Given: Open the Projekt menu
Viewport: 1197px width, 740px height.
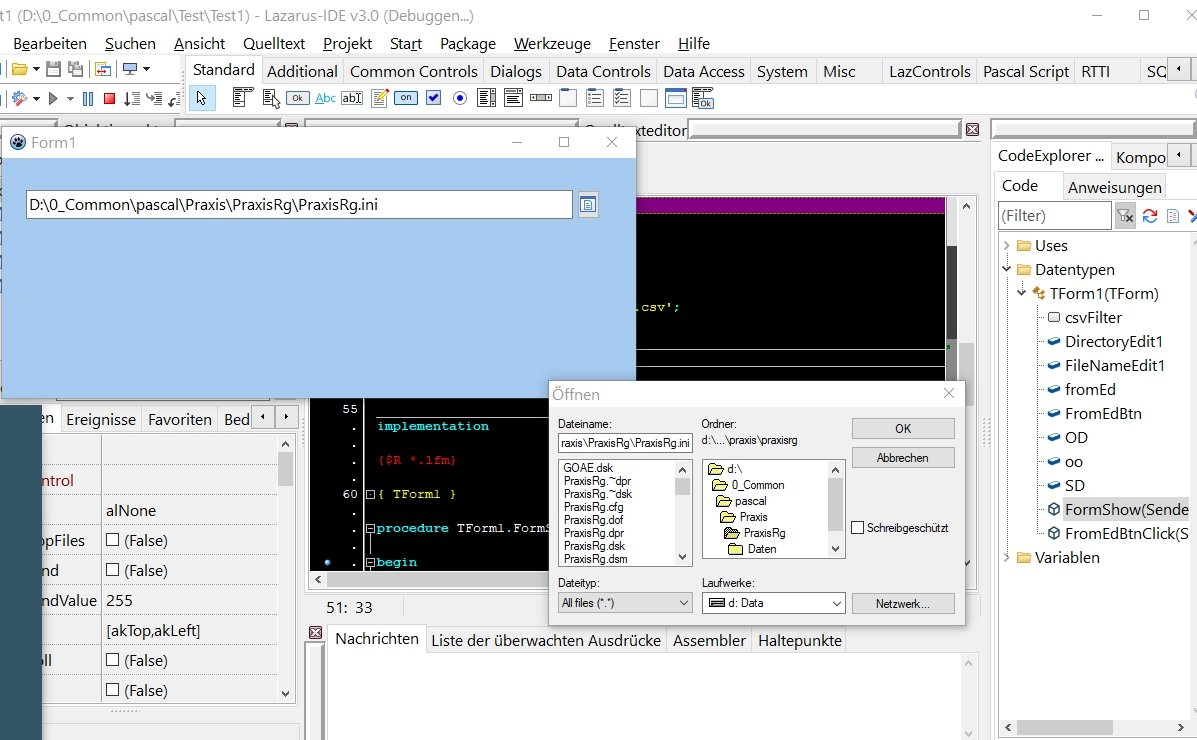Looking at the screenshot, I should [x=347, y=44].
